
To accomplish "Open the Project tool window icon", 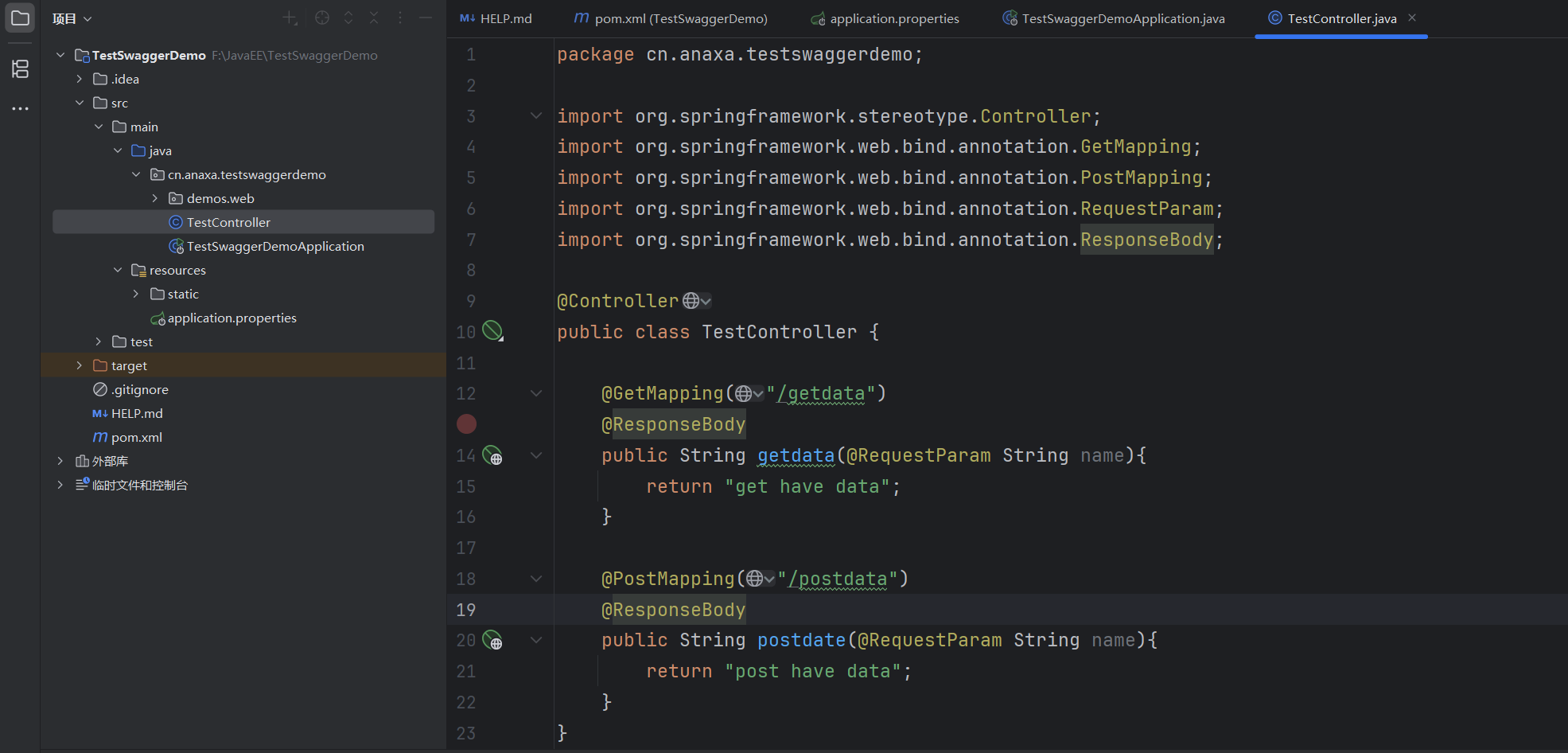I will click(20, 18).
